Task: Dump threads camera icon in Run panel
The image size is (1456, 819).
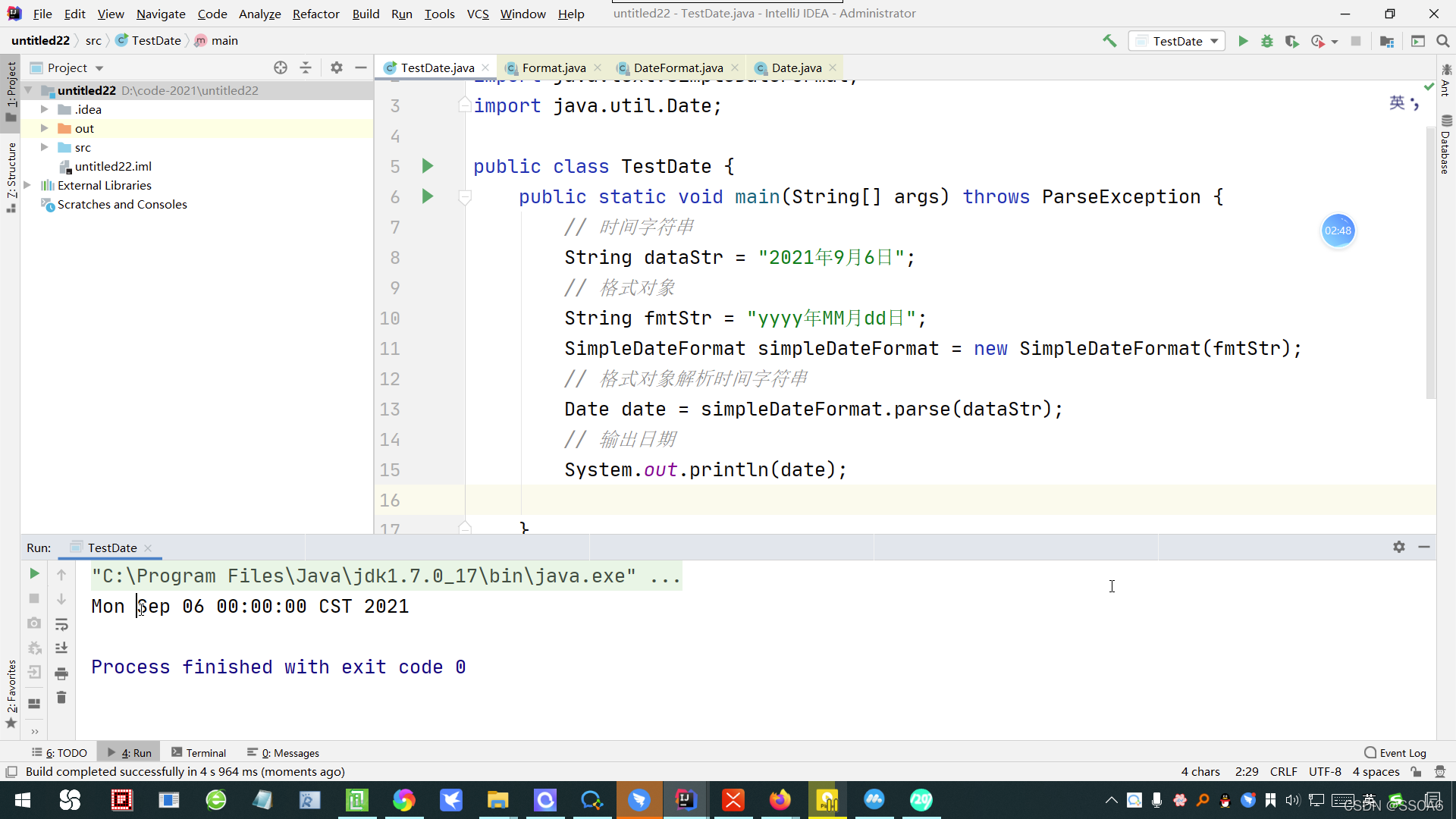Action: (x=34, y=623)
